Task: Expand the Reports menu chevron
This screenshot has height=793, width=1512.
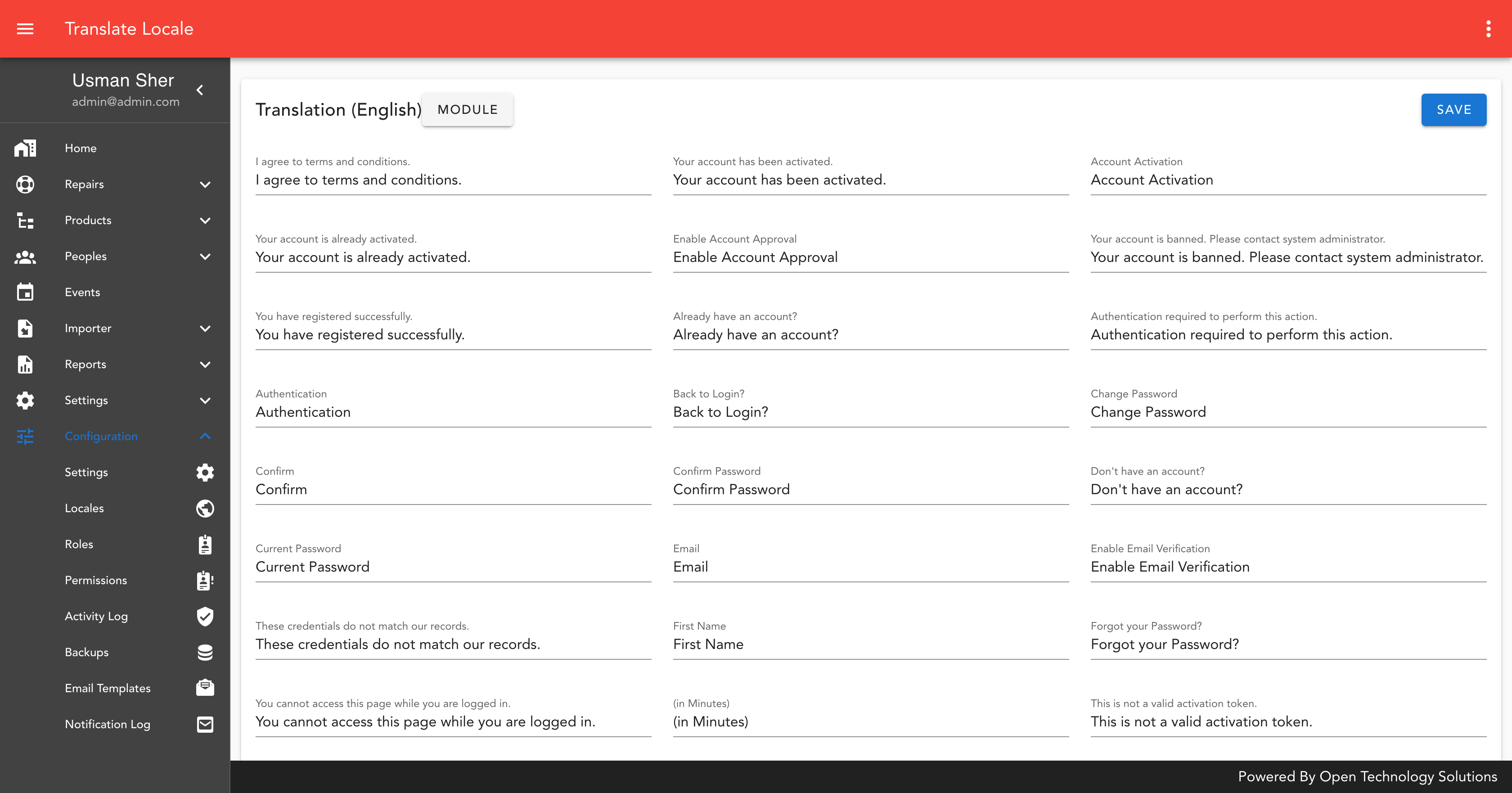Action: (x=205, y=365)
